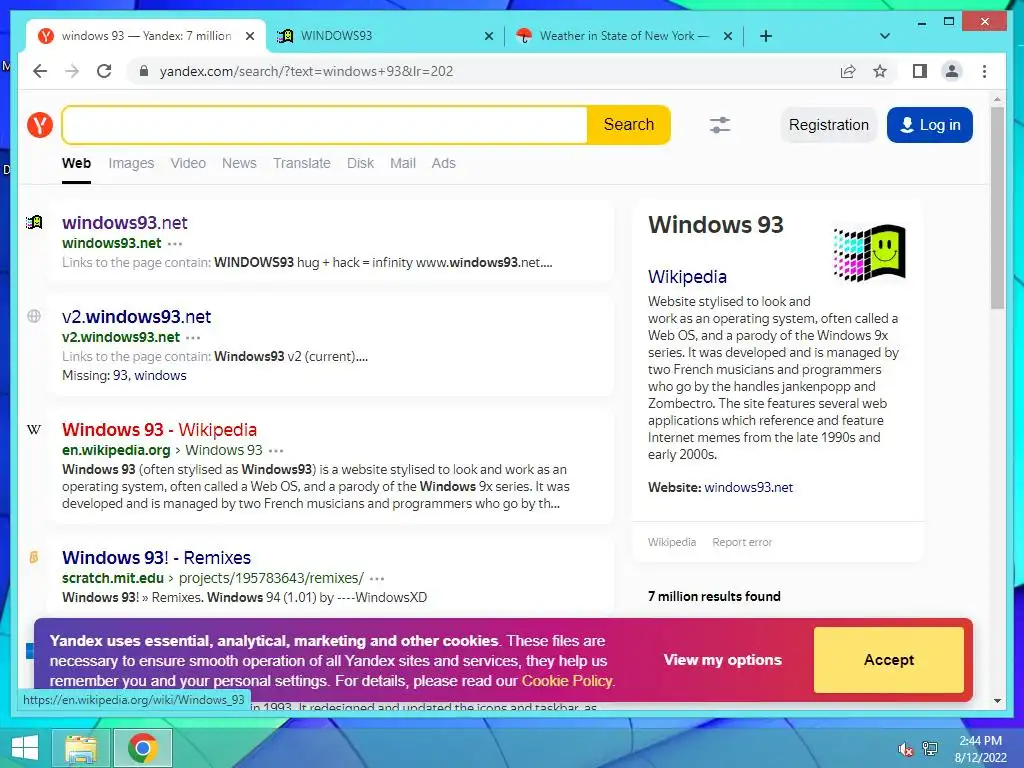
Task: Open a new tab with the plus button
Action: click(766, 36)
